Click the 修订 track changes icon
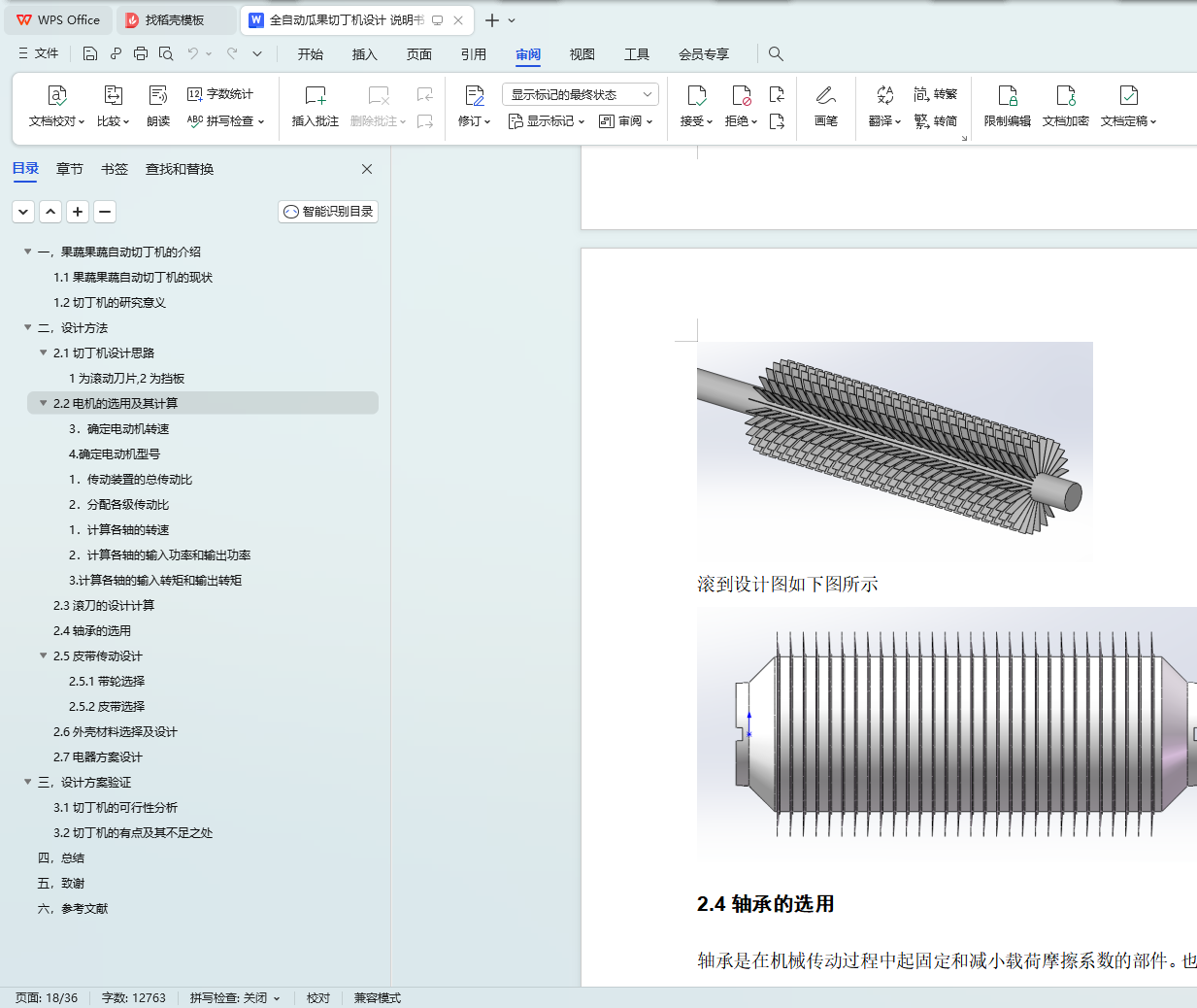The width and height of the screenshot is (1197, 1008). (x=475, y=95)
